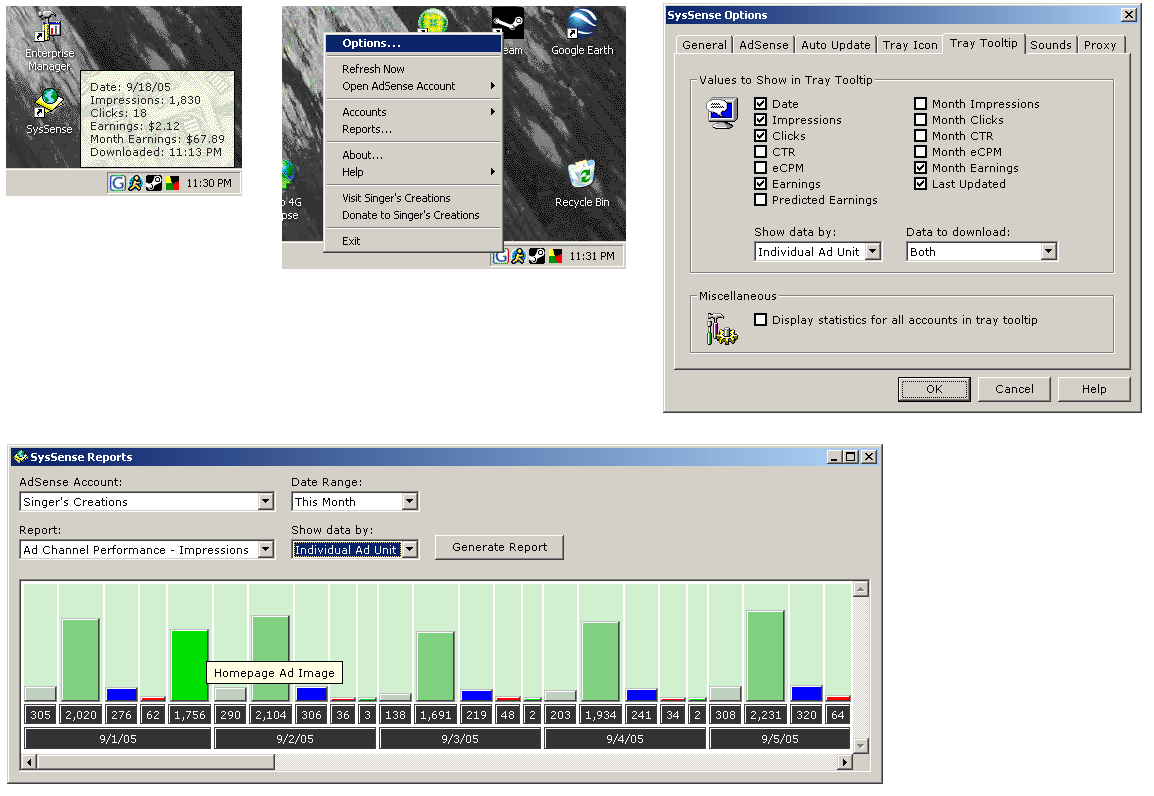Switch to the Auto Update tab
The image size is (1154, 796).
(835, 45)
